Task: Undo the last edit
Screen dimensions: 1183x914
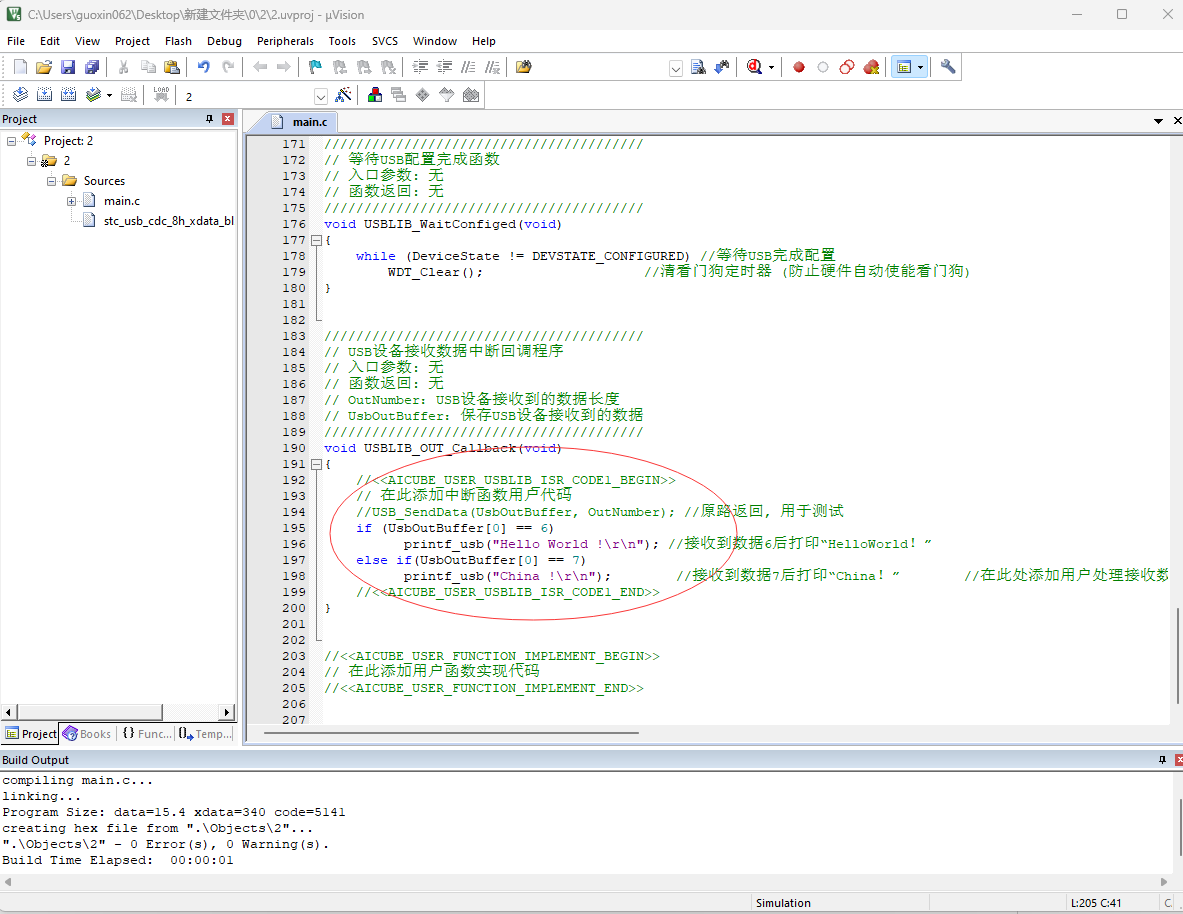Action: tap(204, 67)
